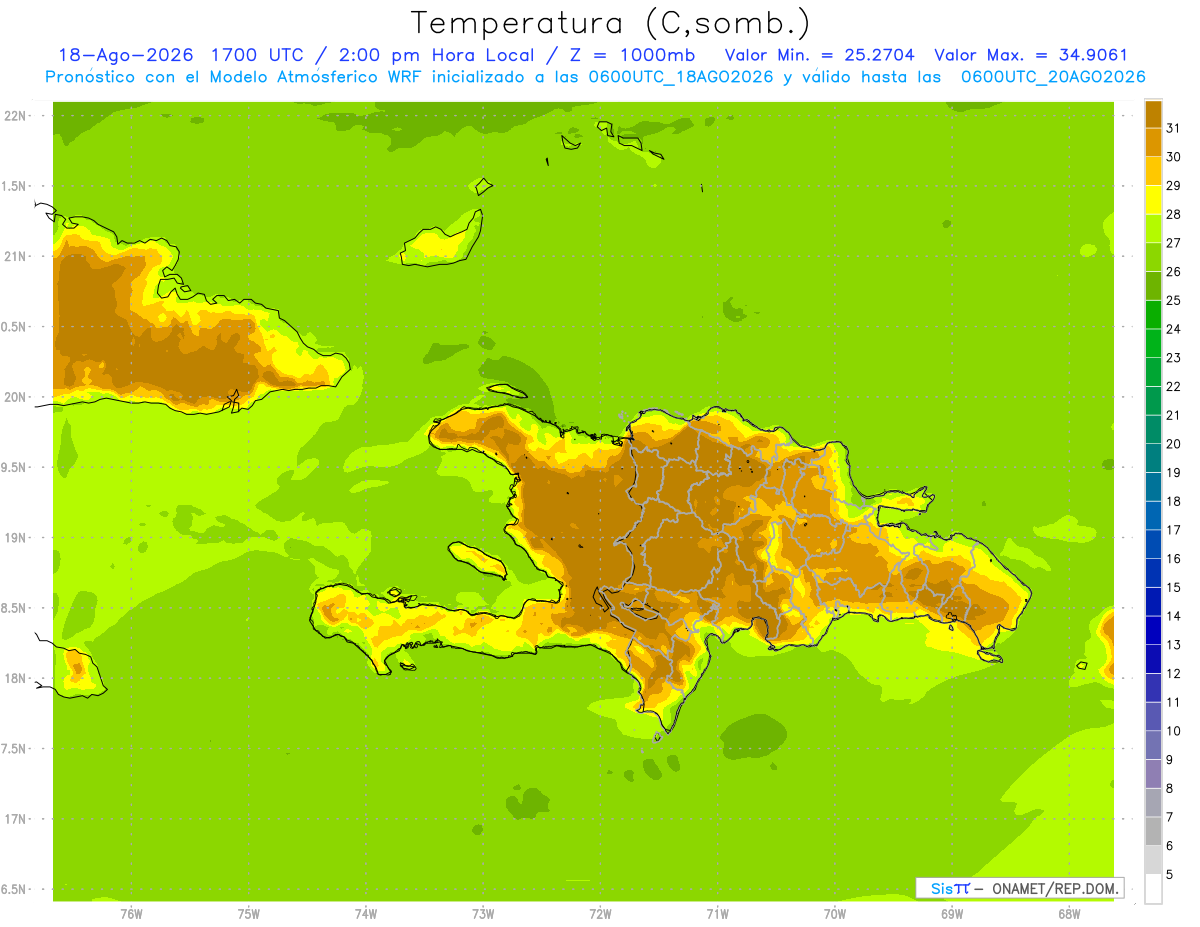Click the "75W" longitude label
Screen dimensions: 1200x927
point(249,914)
